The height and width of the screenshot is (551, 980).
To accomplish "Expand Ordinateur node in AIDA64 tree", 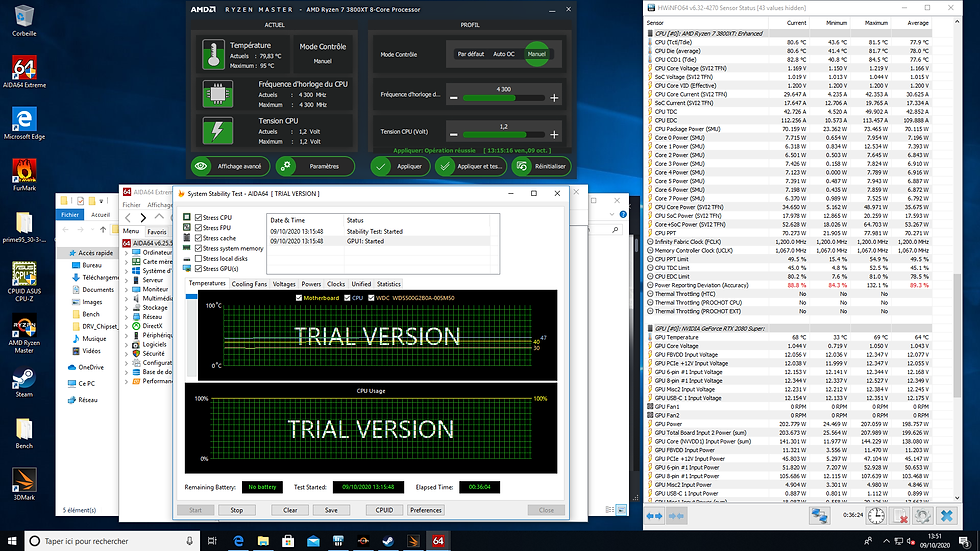I will [127, 252].
